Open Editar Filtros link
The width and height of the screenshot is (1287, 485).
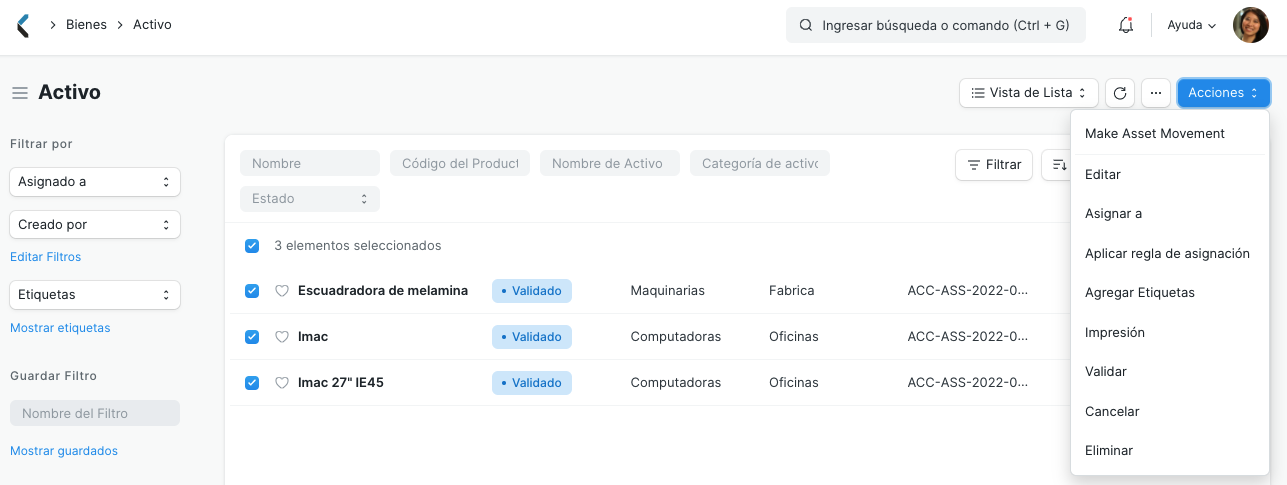tap(46, 257)
